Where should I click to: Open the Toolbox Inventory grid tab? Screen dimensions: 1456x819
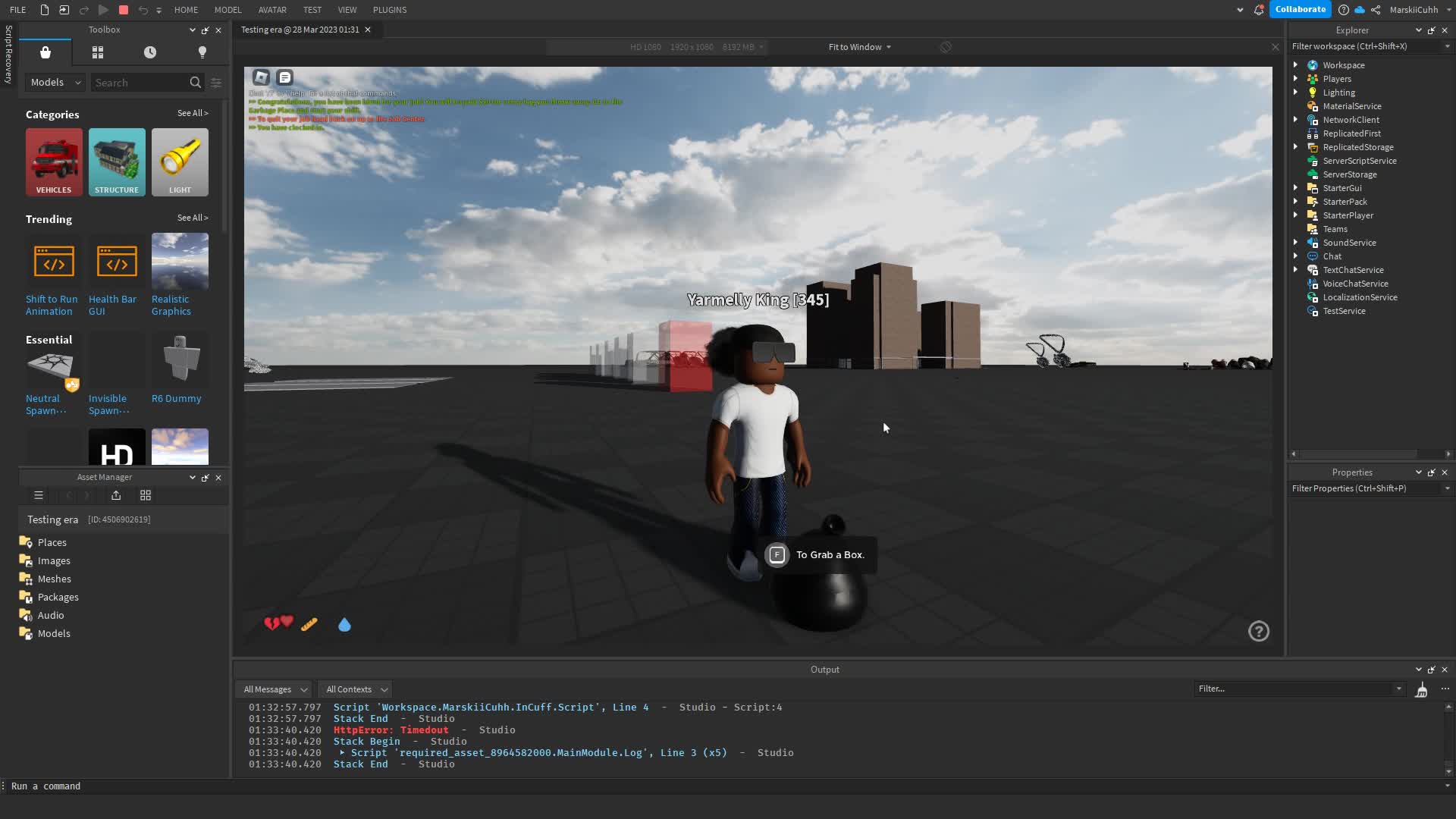(x=98, y=52)
